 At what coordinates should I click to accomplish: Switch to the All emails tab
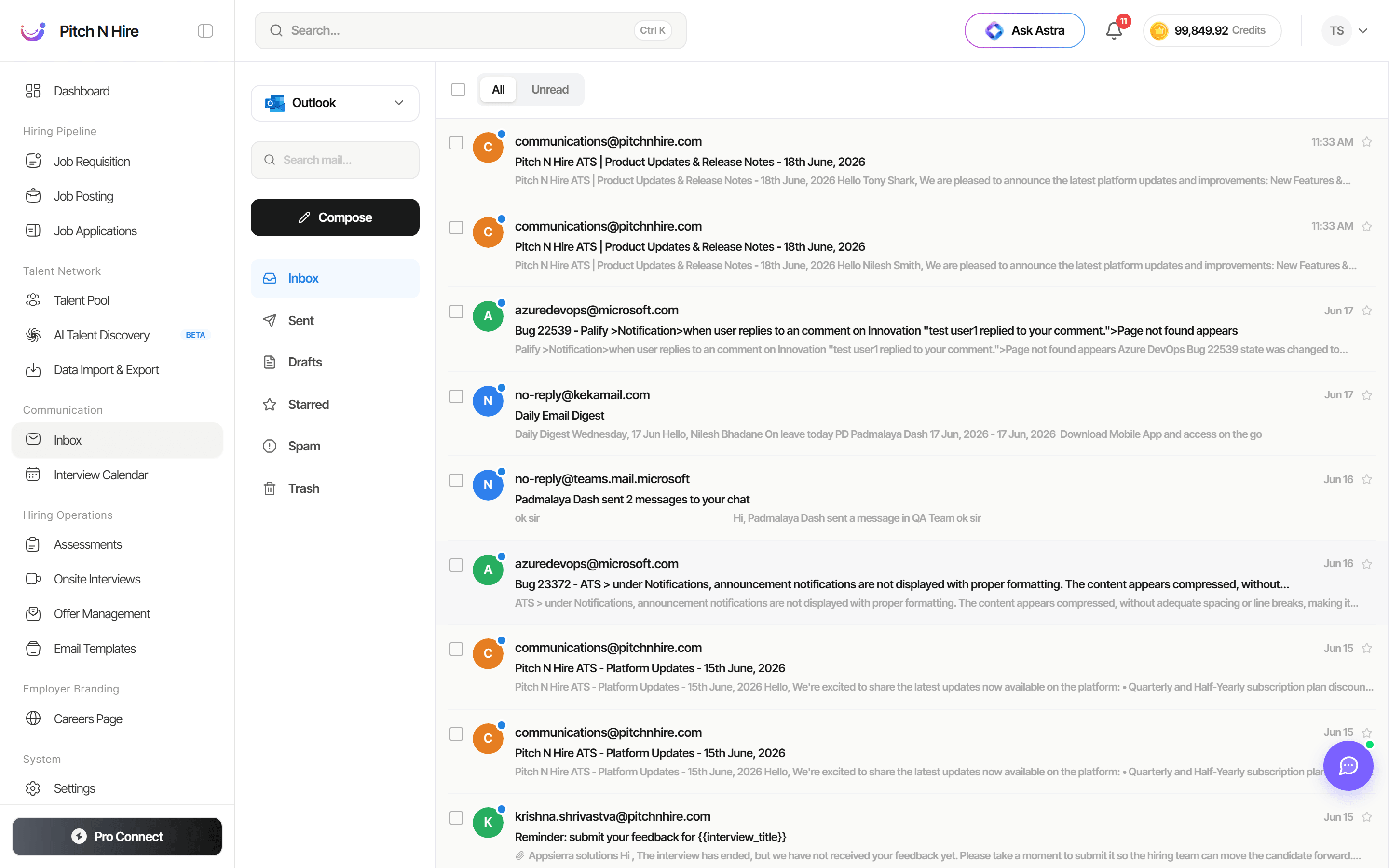pyautogui.click(x=498, y=90)
